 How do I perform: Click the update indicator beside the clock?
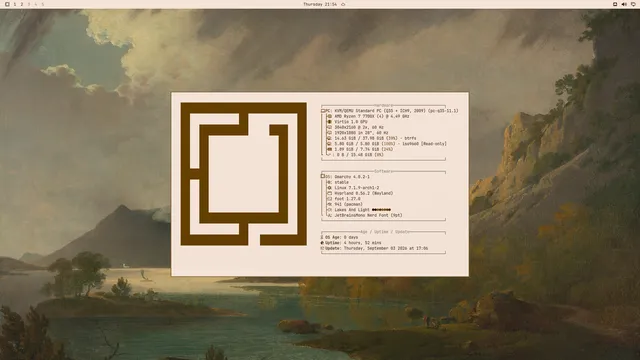pos(343,4)
